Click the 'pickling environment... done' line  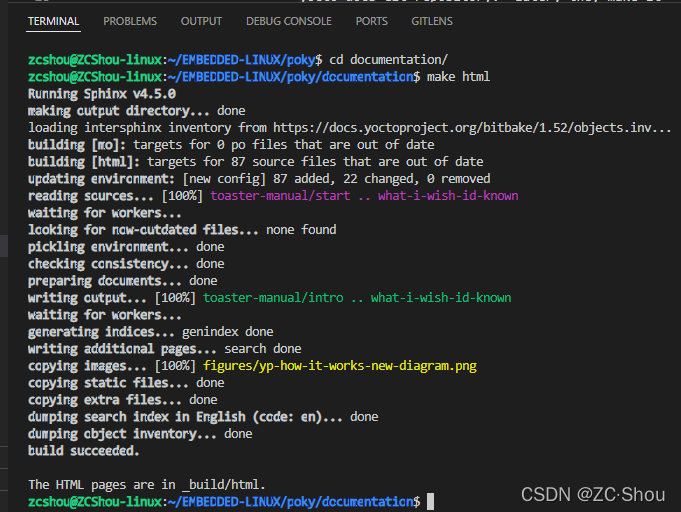point(126,247)
